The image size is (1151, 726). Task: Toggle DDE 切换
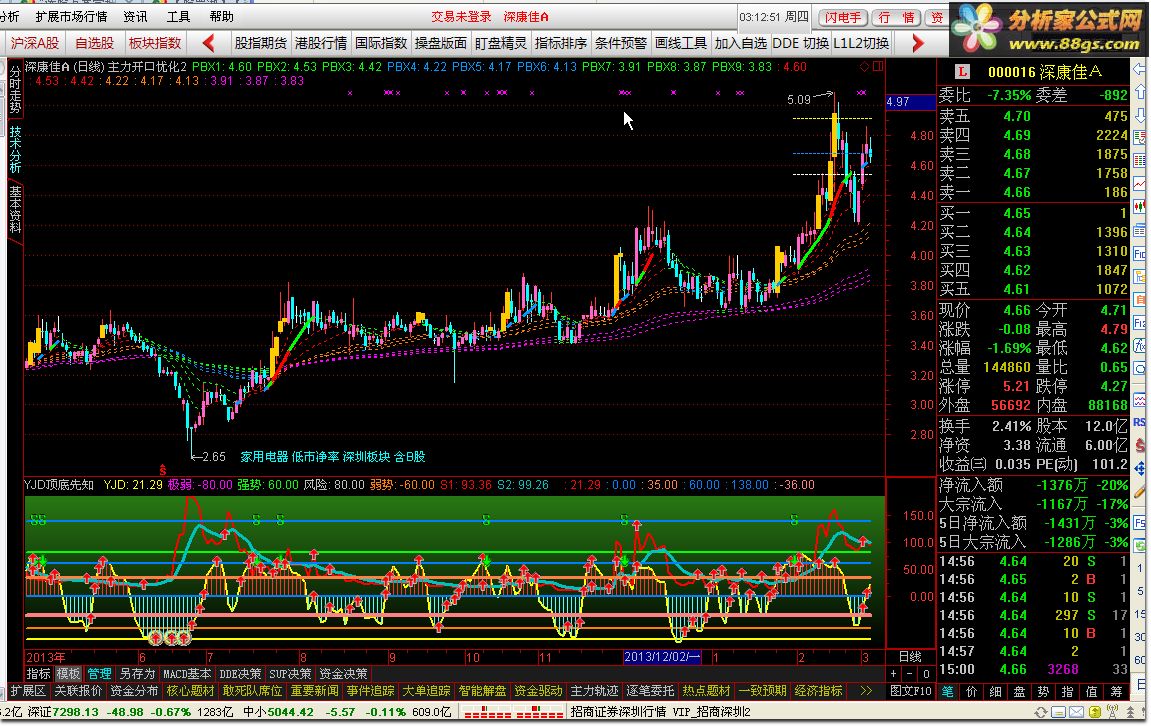pyautogui.click(x=801, y=43)
